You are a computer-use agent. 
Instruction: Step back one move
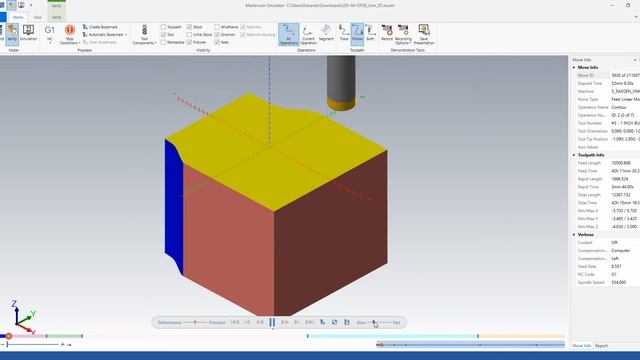point(247,322)
